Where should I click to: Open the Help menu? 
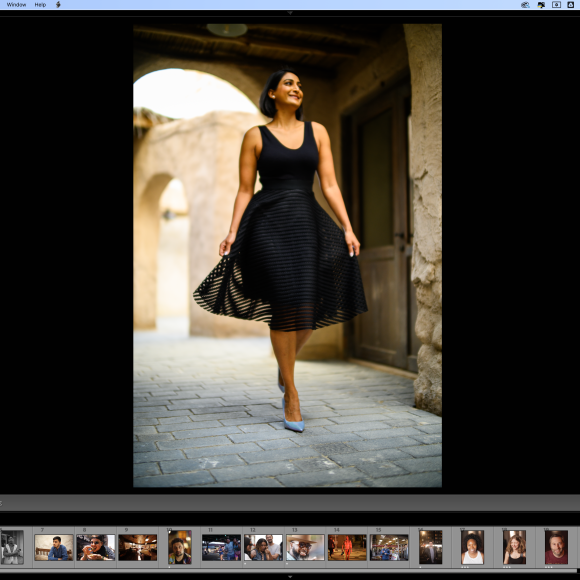click(x=40, y=5)
